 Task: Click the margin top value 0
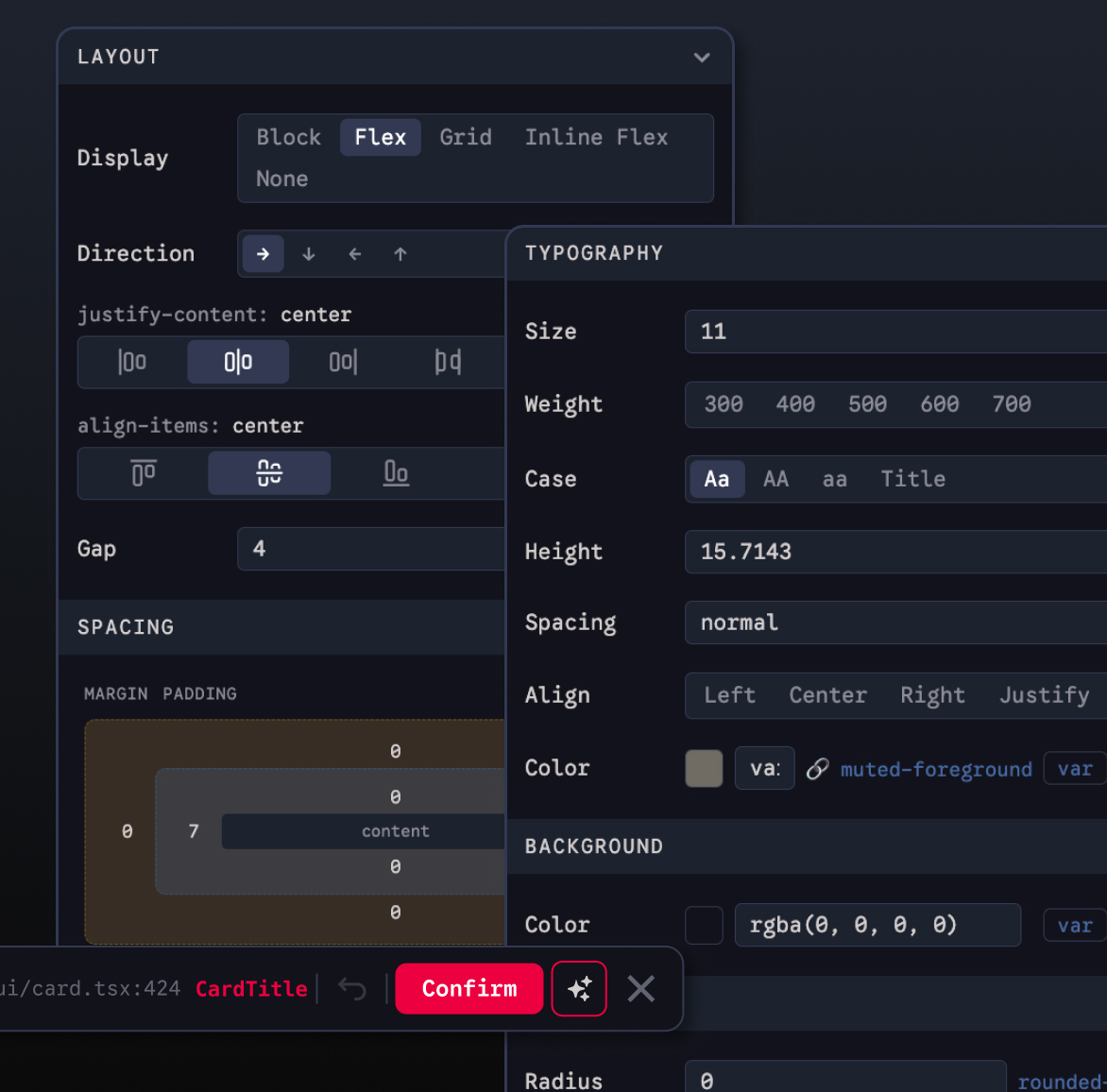click(396, 752)
